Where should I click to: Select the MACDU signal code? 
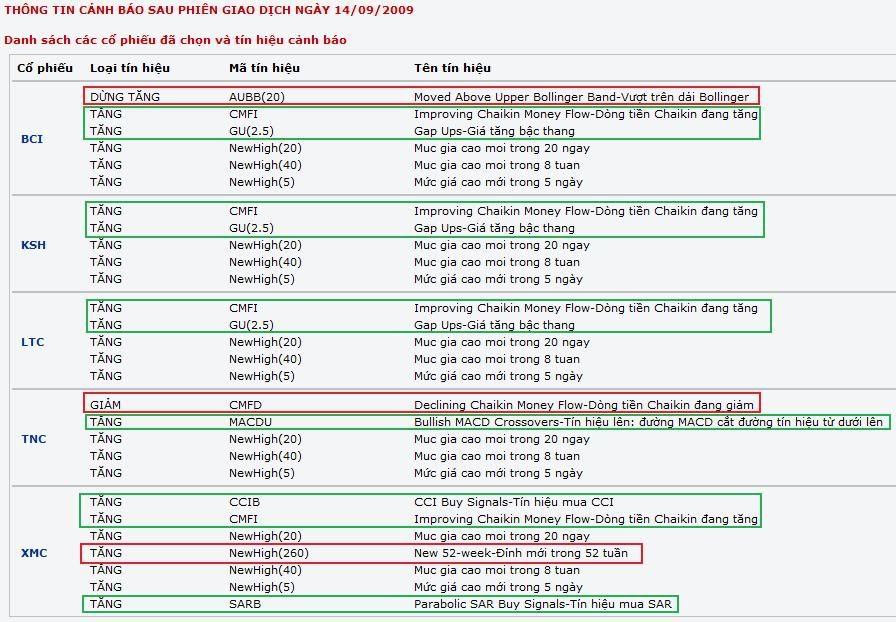(x=250, y=422)
